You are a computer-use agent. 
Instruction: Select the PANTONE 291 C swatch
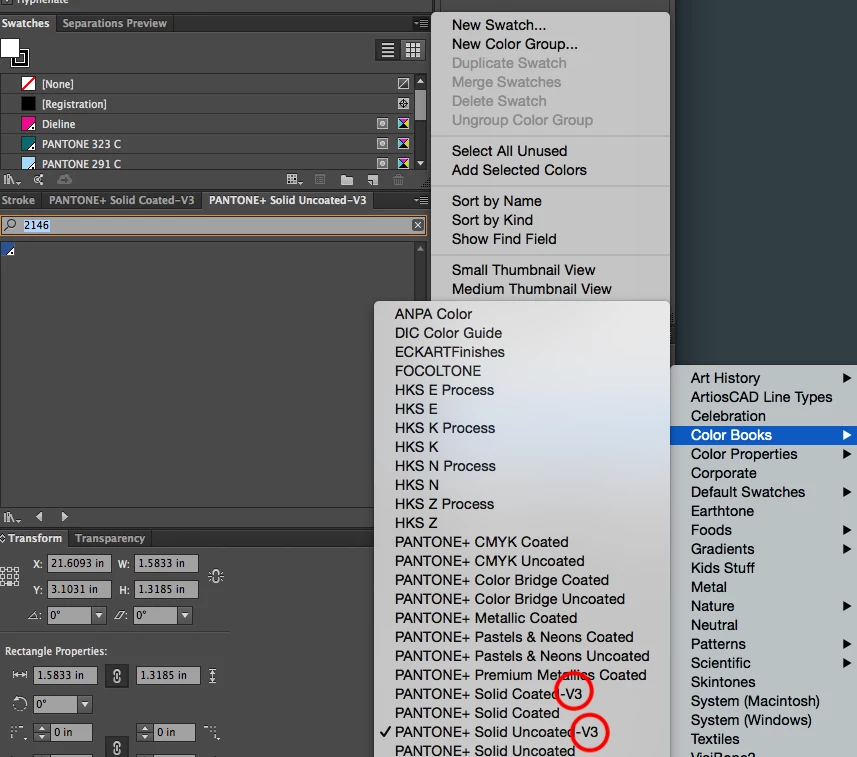tap(207, 163)
